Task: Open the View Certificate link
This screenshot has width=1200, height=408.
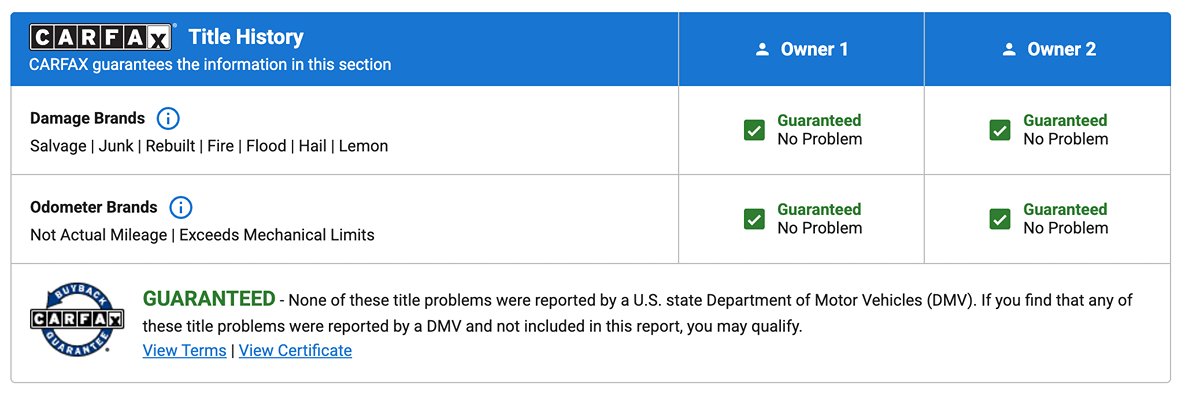Action: coord(295,351)
